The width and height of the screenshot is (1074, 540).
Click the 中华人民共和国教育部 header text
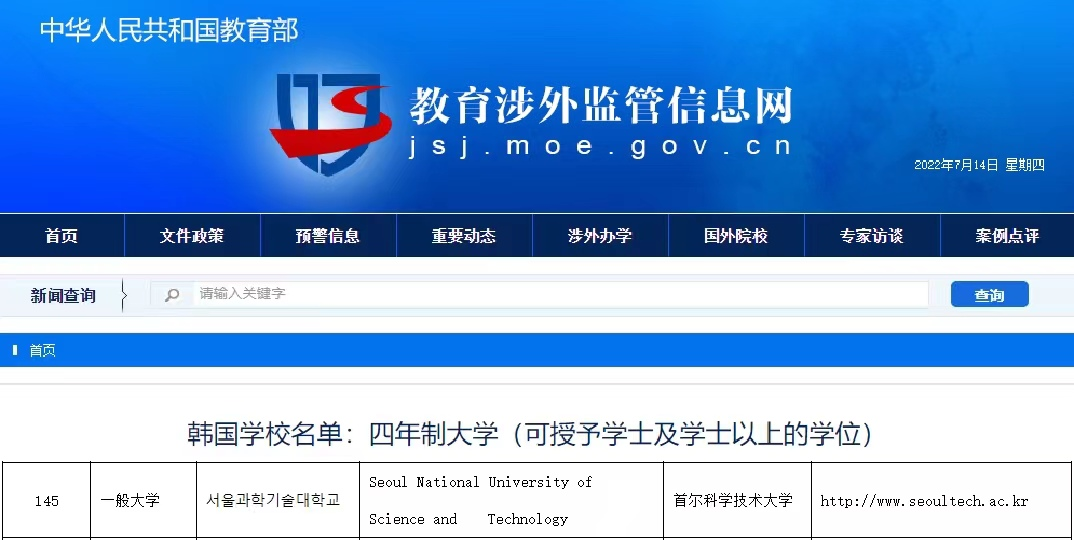click(x=169, y=31)
